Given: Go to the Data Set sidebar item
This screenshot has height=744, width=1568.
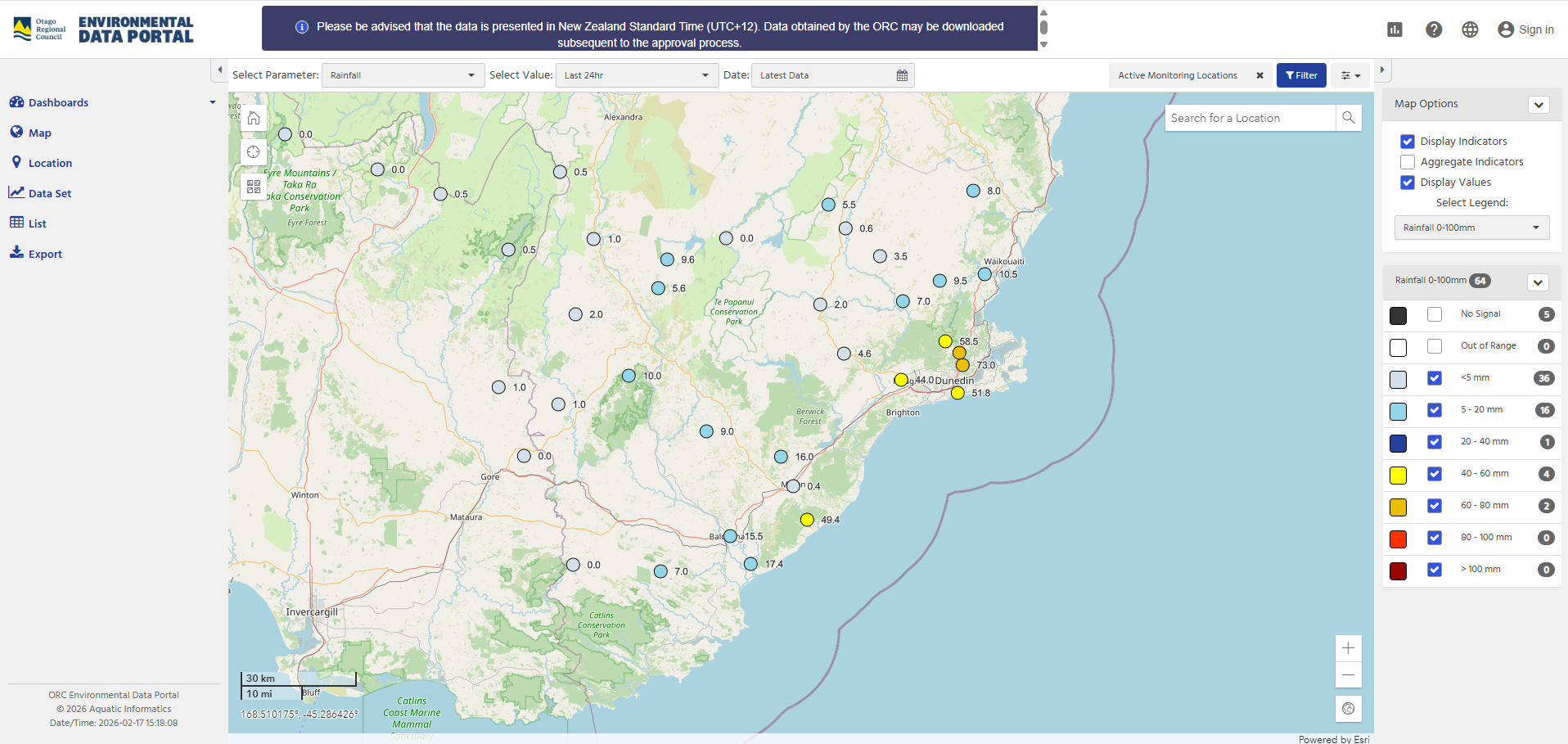Looking at the screenshot, I should point(49,192).
